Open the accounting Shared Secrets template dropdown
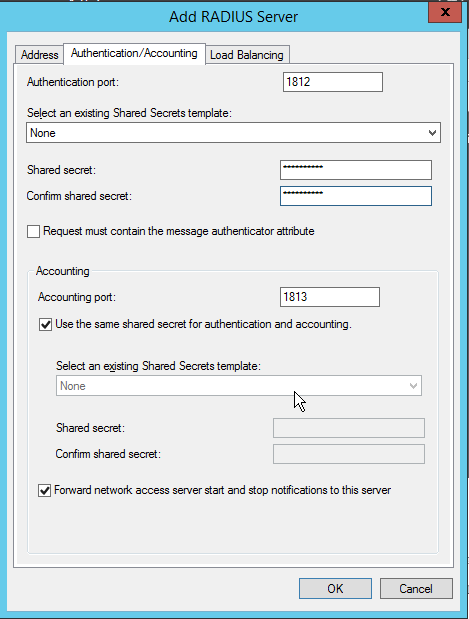Viewport: 469px width, 619px height. (239, 386)
